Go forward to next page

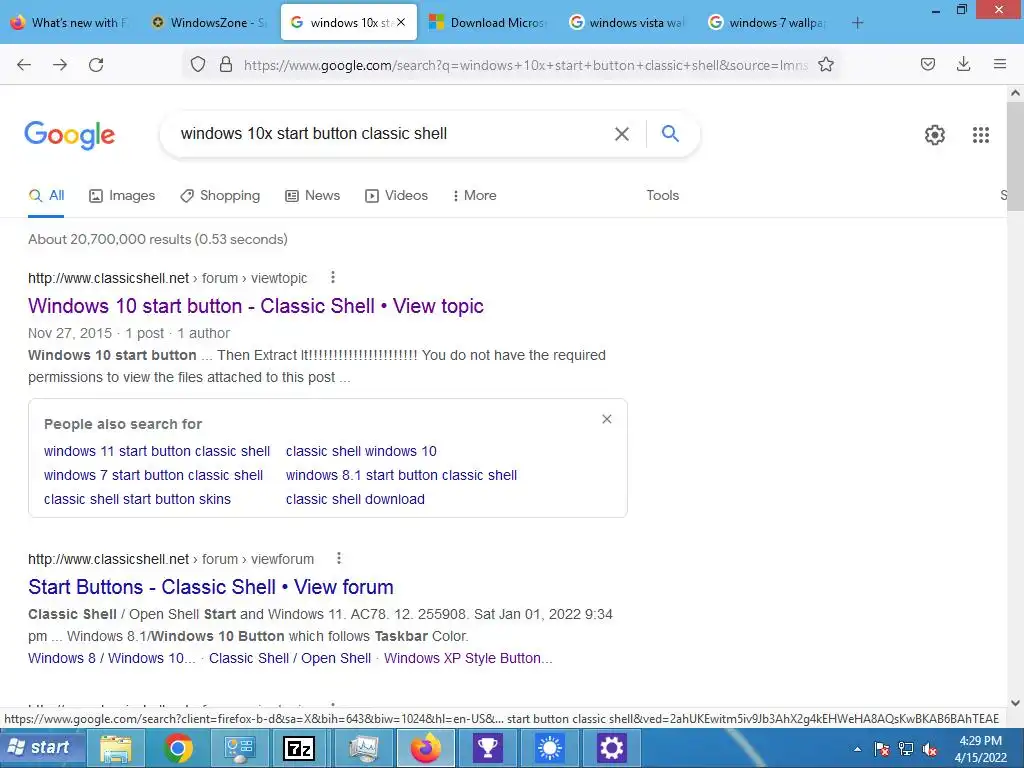[x=60, y=65]
